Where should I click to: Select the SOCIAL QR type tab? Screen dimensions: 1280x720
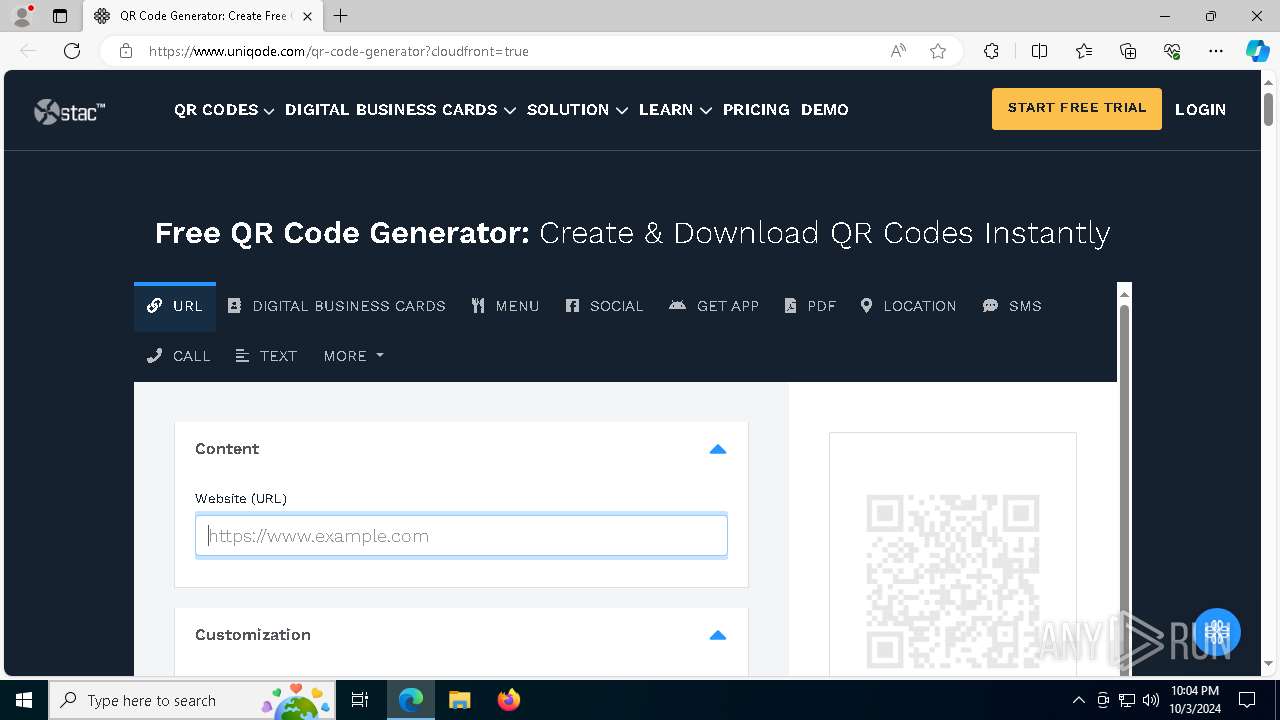(605, 306)
